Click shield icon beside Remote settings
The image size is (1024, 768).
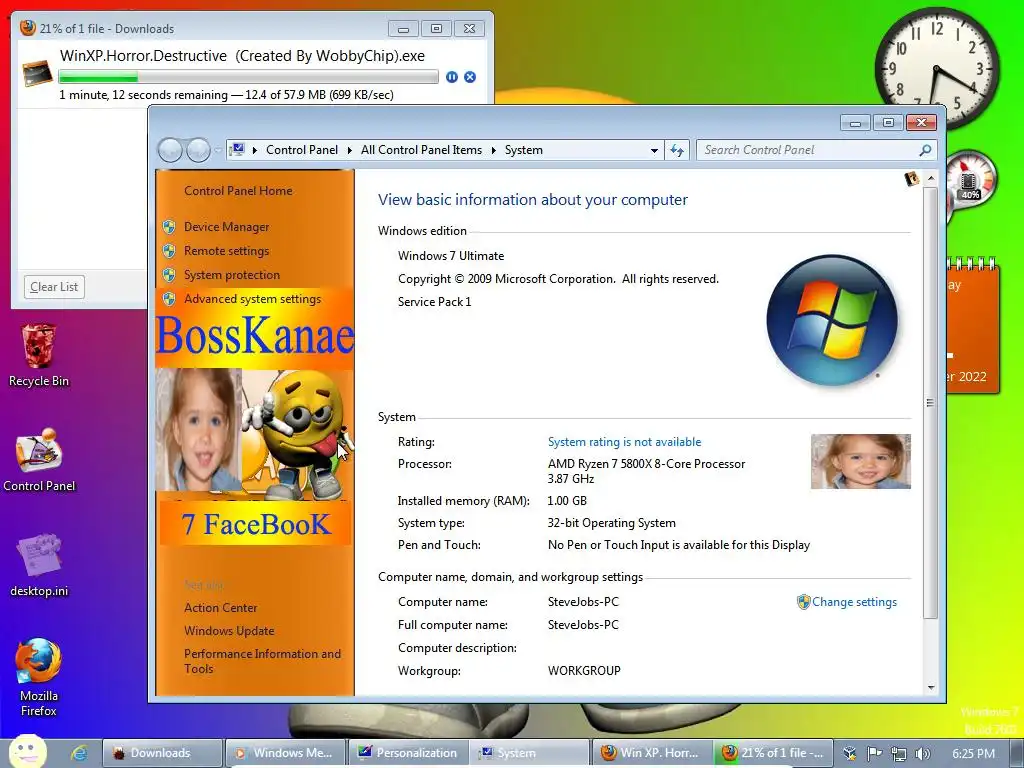click(169, 251)
